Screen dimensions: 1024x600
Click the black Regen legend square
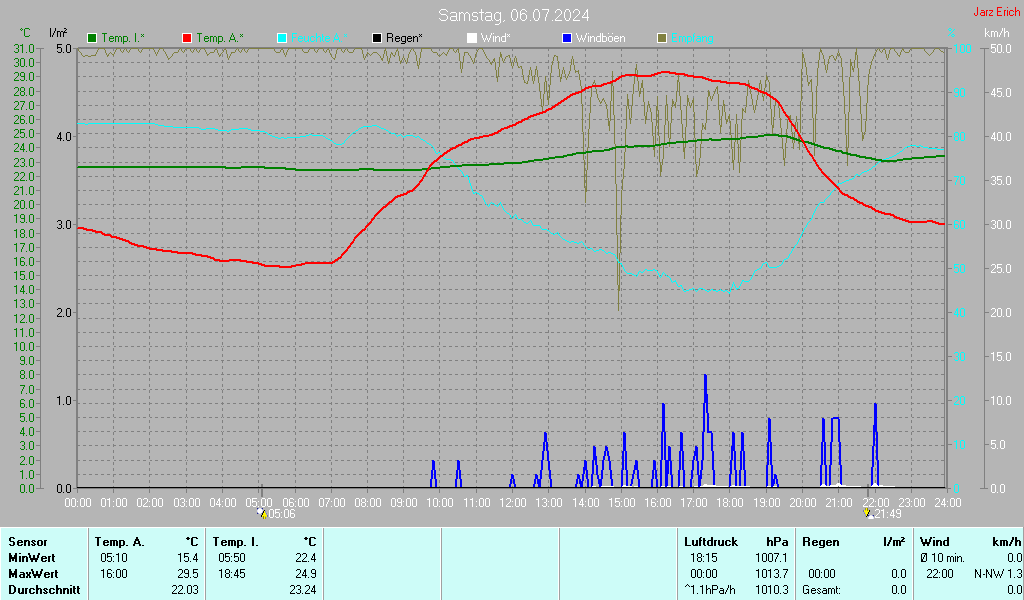[x=377, y=38]
